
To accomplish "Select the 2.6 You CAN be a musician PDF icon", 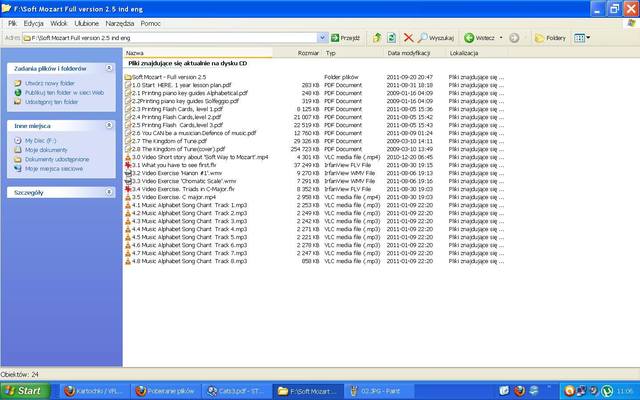I will click(128, 133).
